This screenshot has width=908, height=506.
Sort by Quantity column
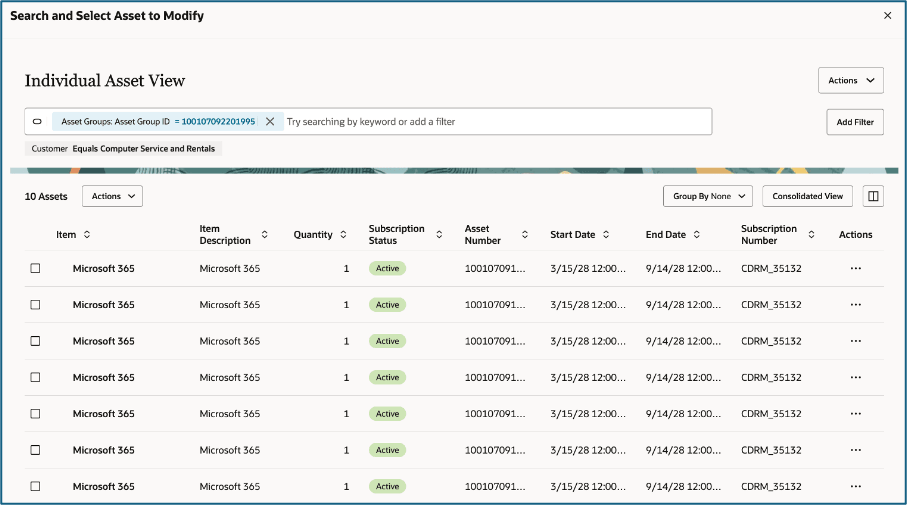coord(343,234)
